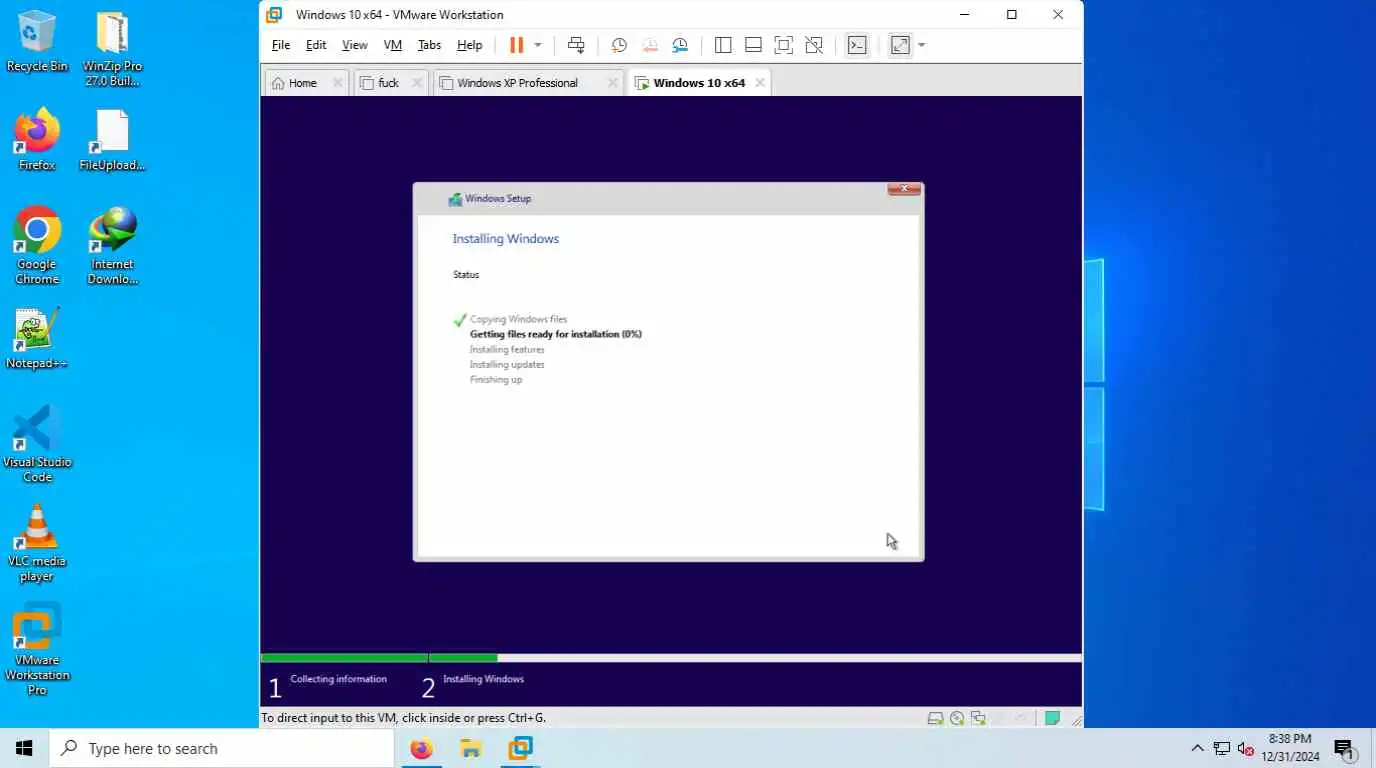Viewport: 1376px width, 768px height.
Task: Open the View menu in VMware
Action: click(x=355, y=45)
